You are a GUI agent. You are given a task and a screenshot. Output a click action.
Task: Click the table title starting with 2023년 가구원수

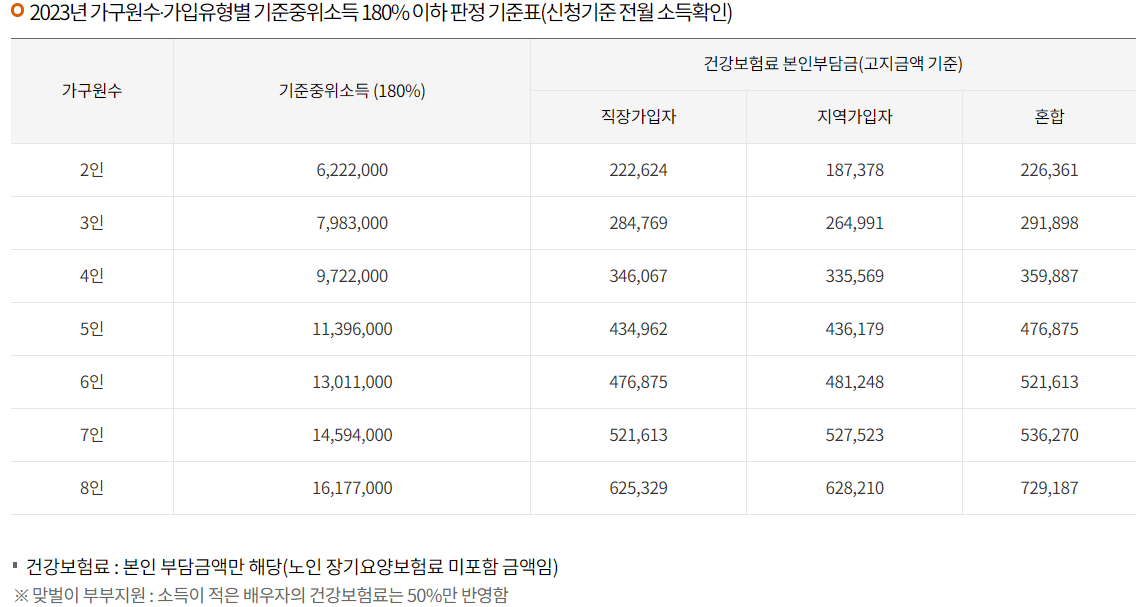pos(380,12)
